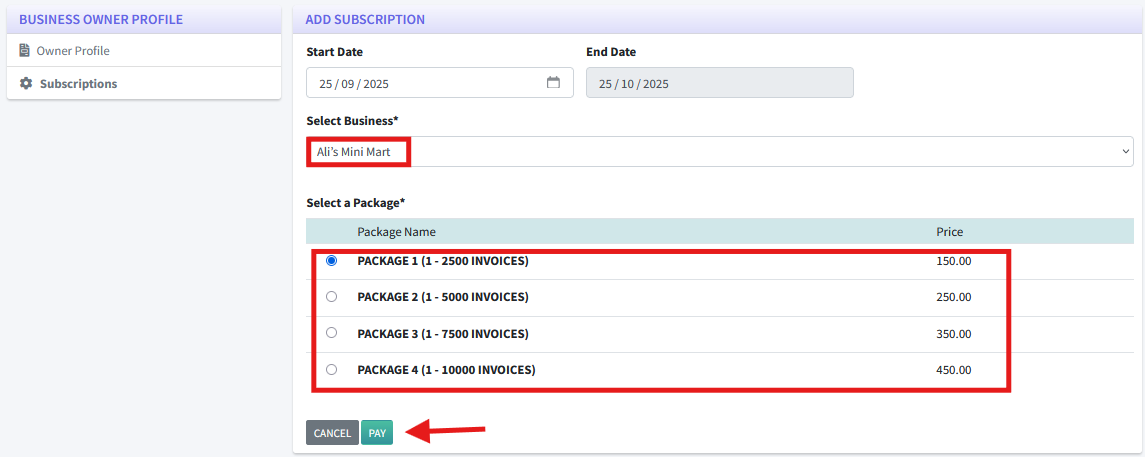This screenshot has height=457, width=1145.
Task: Open the Start Date calendar picker icon
Action: click(x=553, y=83)
